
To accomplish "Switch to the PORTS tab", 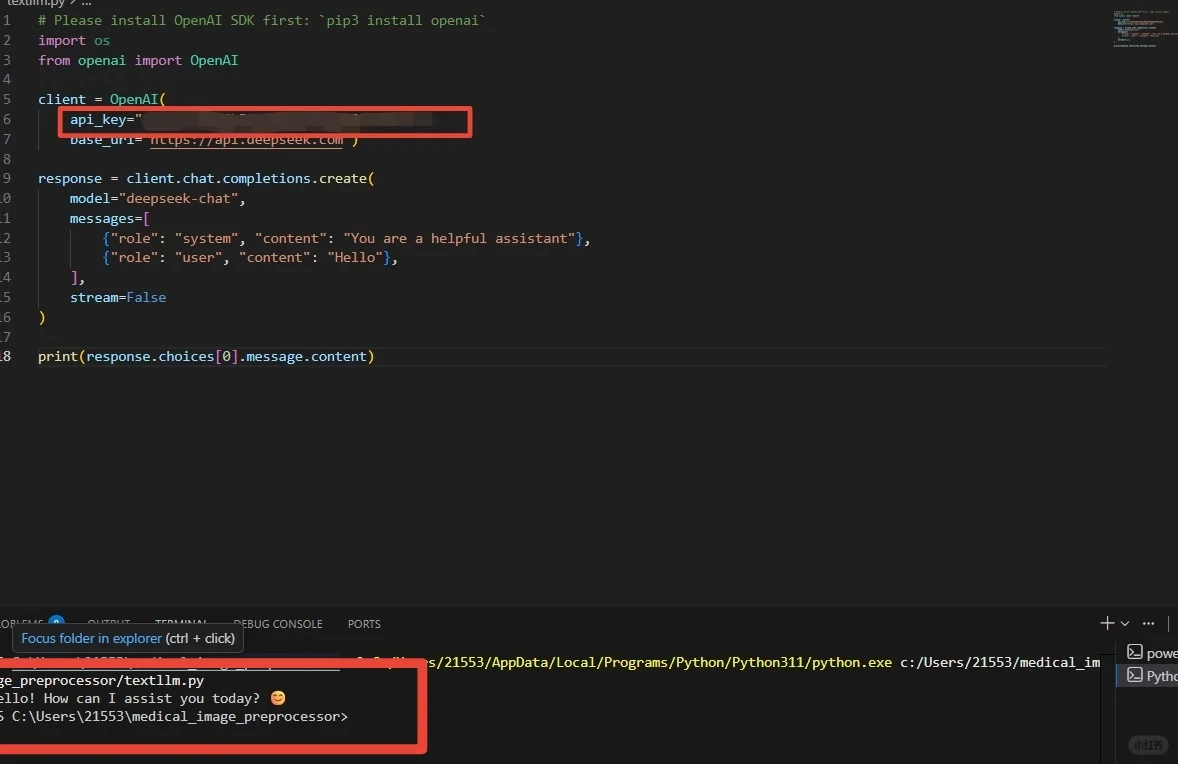I will (x=364, y=624).
